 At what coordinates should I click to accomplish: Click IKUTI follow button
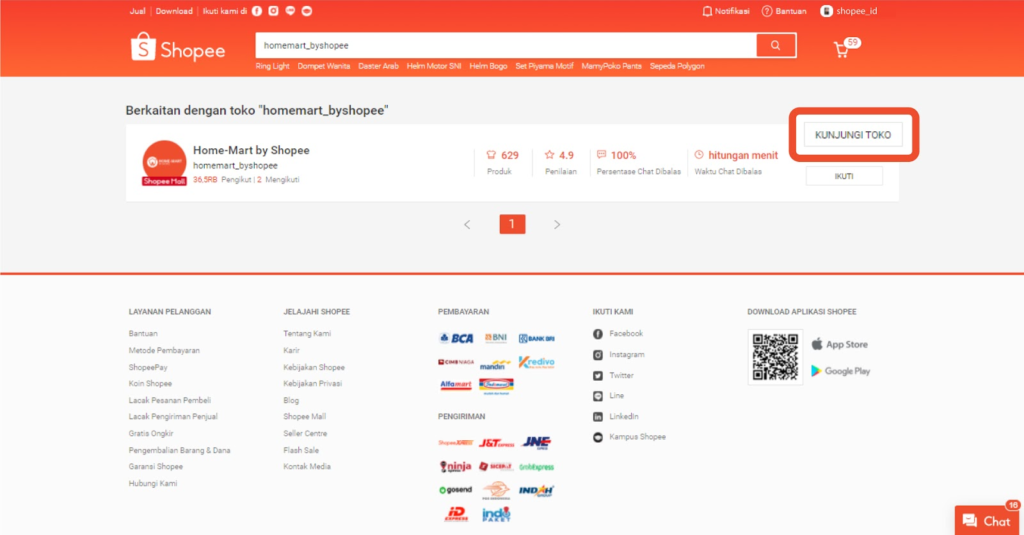[x=844, y=176]
